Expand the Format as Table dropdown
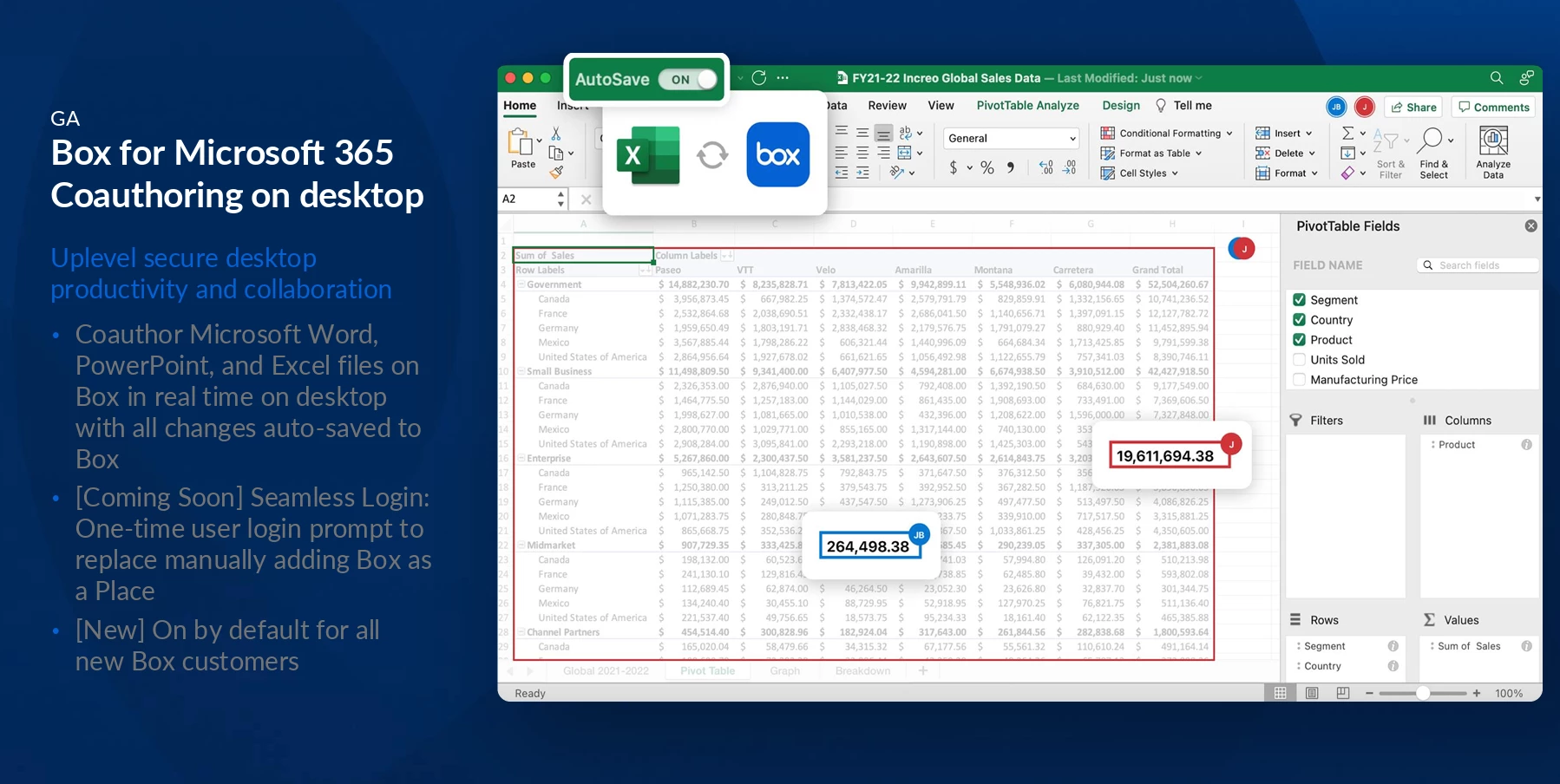 (x=1199, y=154)
